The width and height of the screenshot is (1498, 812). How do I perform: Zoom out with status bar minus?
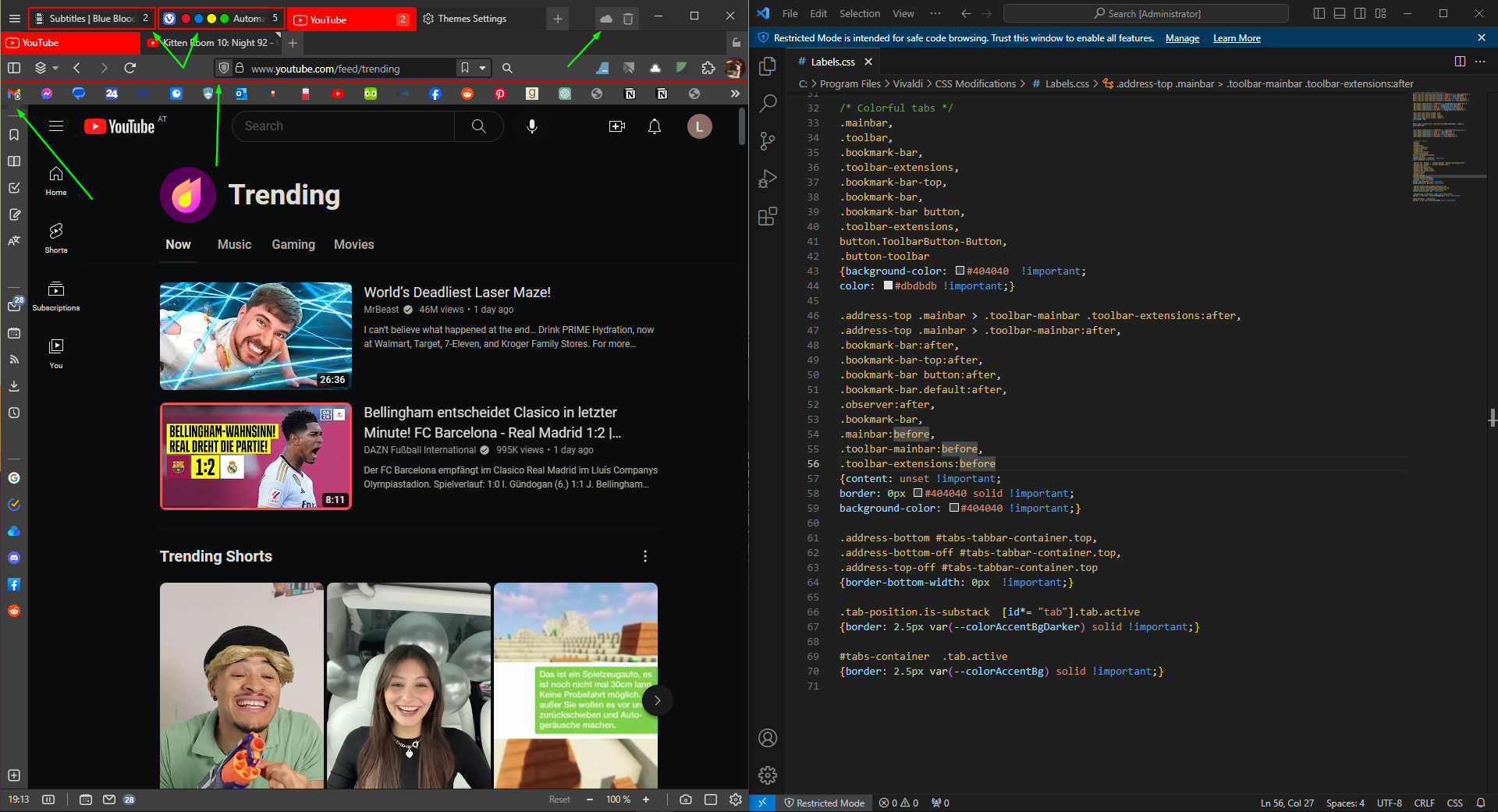(590, 800)
